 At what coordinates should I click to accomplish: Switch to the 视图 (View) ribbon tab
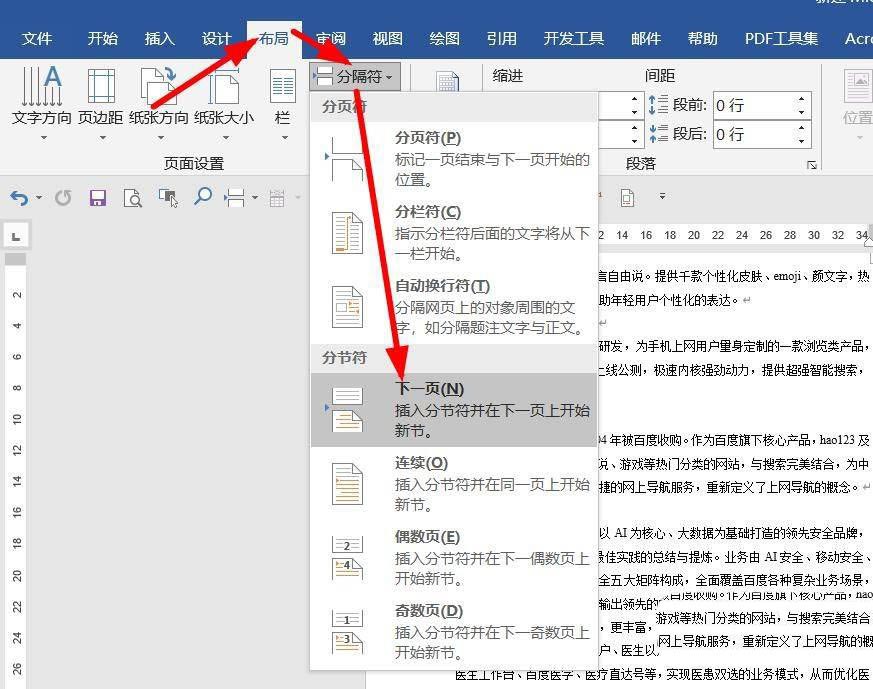click(x=386, y=38)
